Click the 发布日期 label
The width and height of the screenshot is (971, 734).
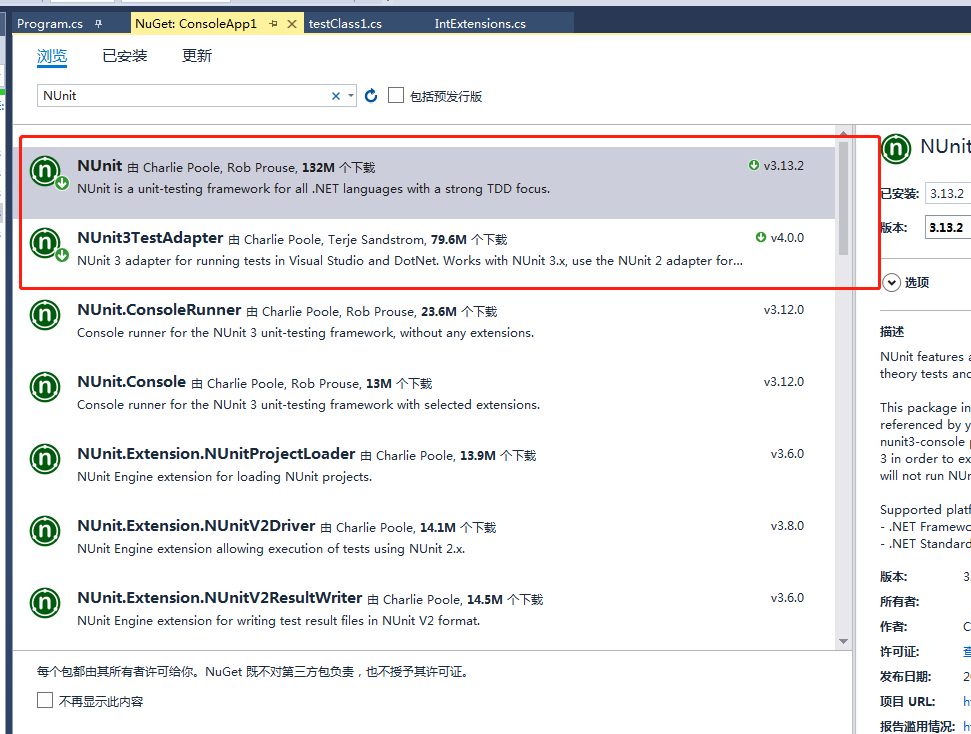tap(905, 676)
